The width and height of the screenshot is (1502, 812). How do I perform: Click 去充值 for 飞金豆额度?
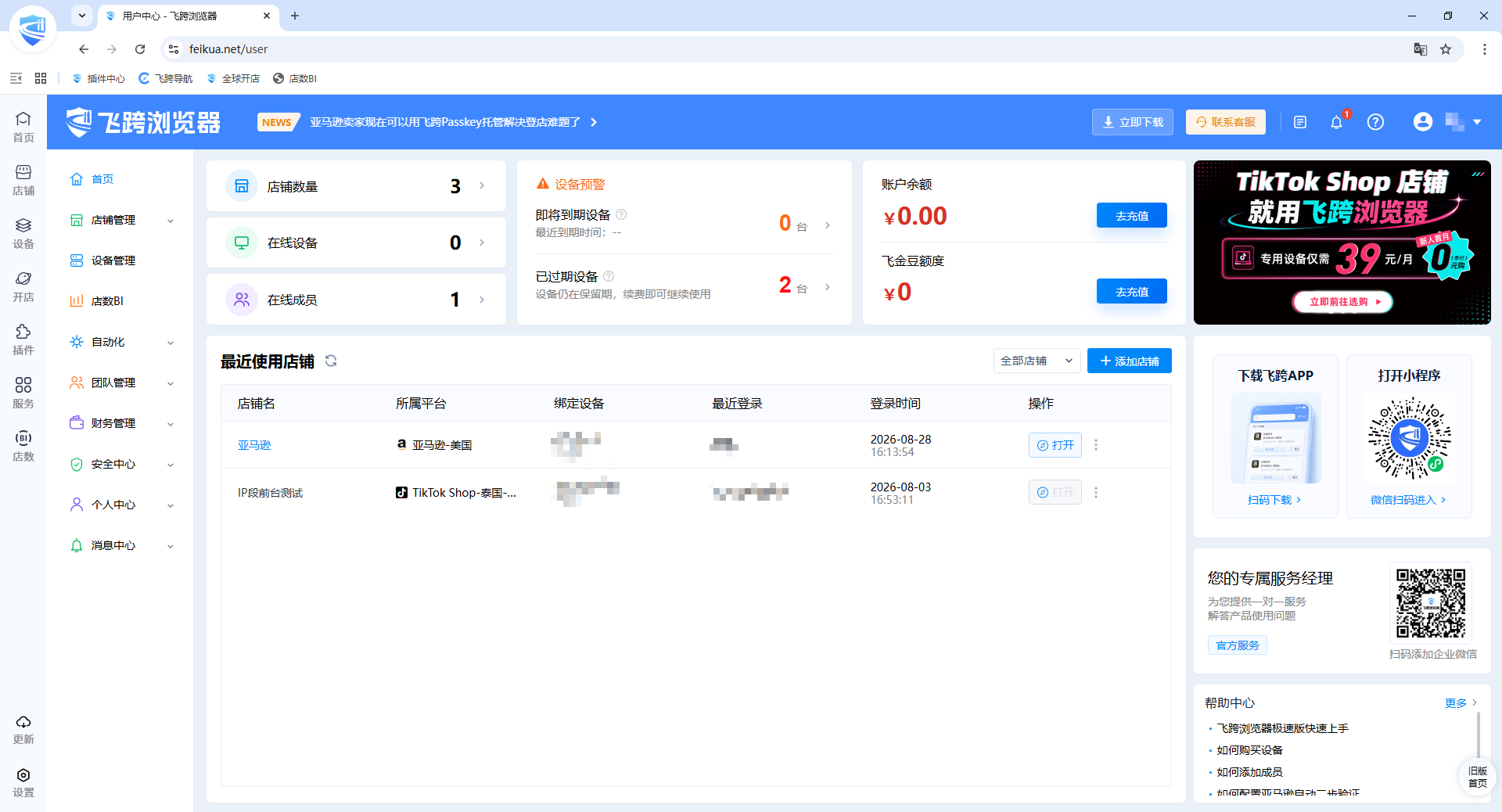[x=1132, y=291]
